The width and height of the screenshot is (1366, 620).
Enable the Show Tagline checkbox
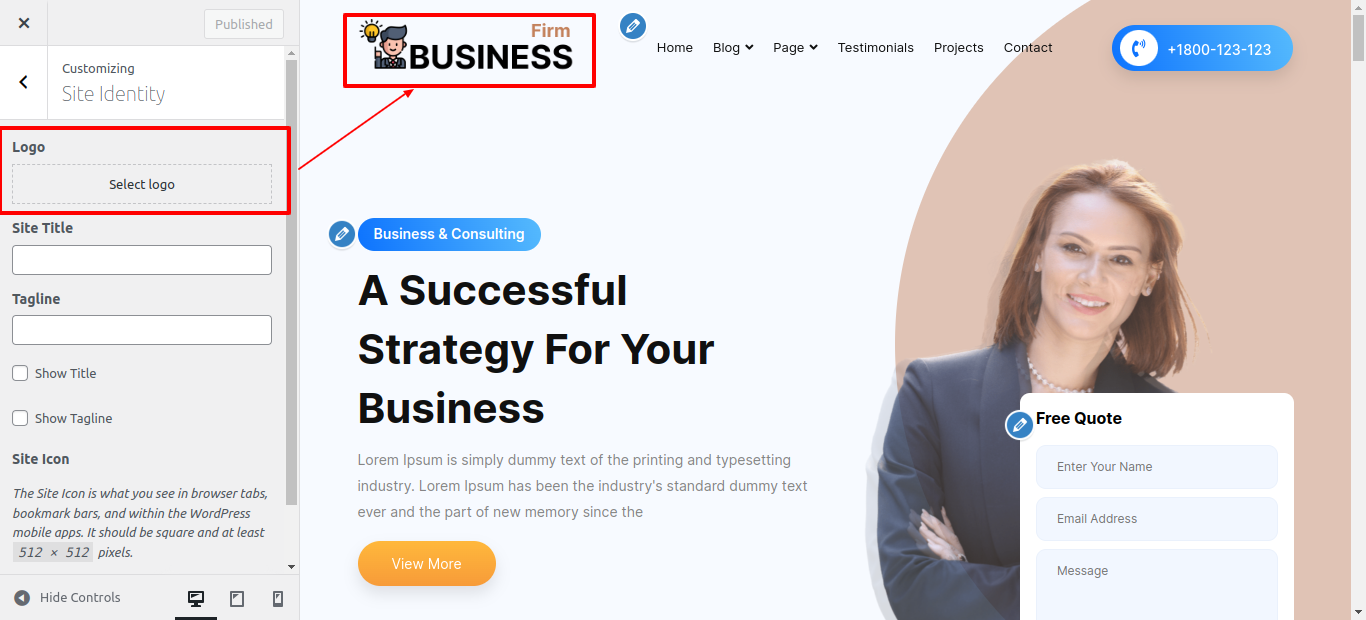20,418
